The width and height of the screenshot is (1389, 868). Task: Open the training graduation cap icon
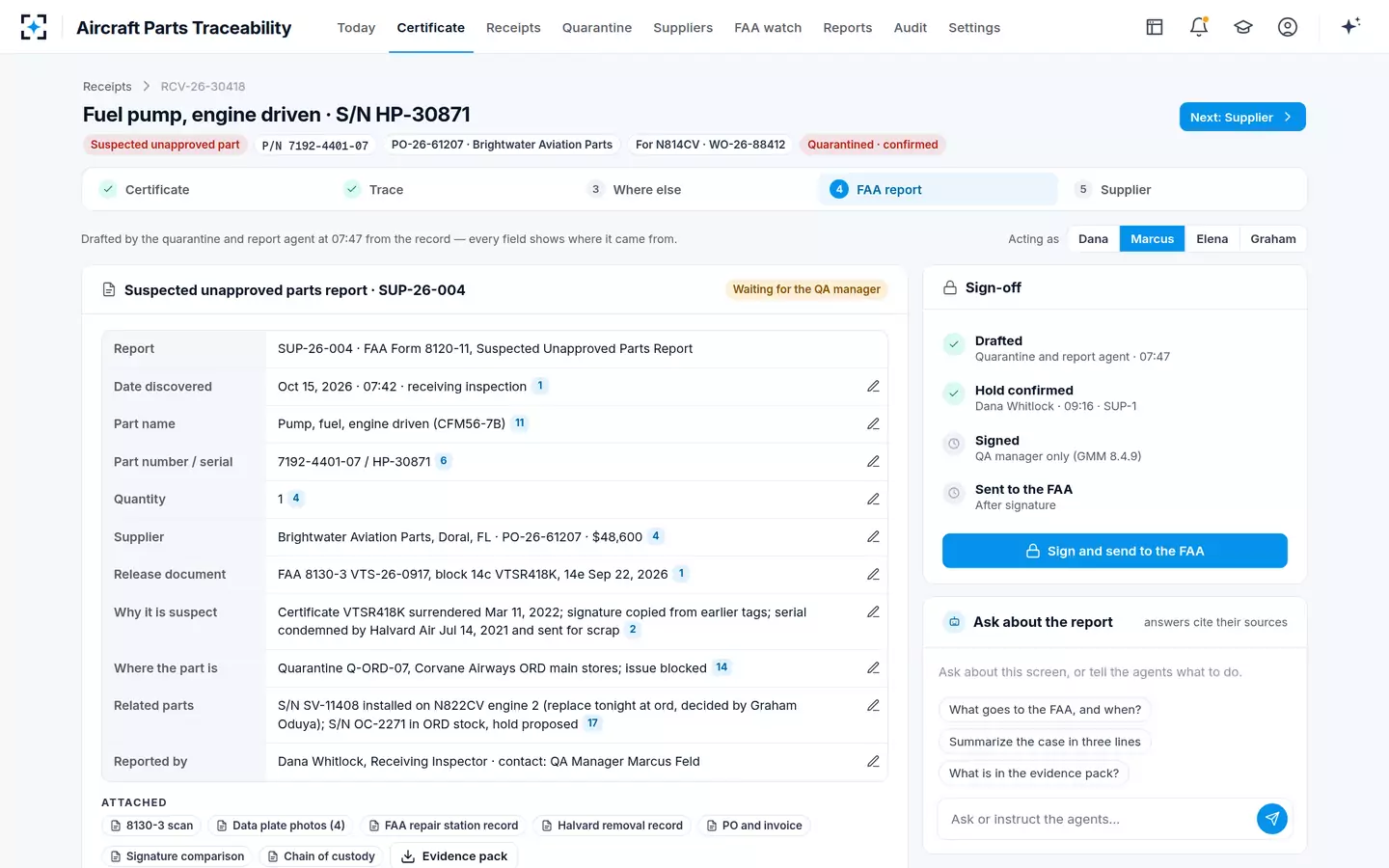tap(1243, 27)
